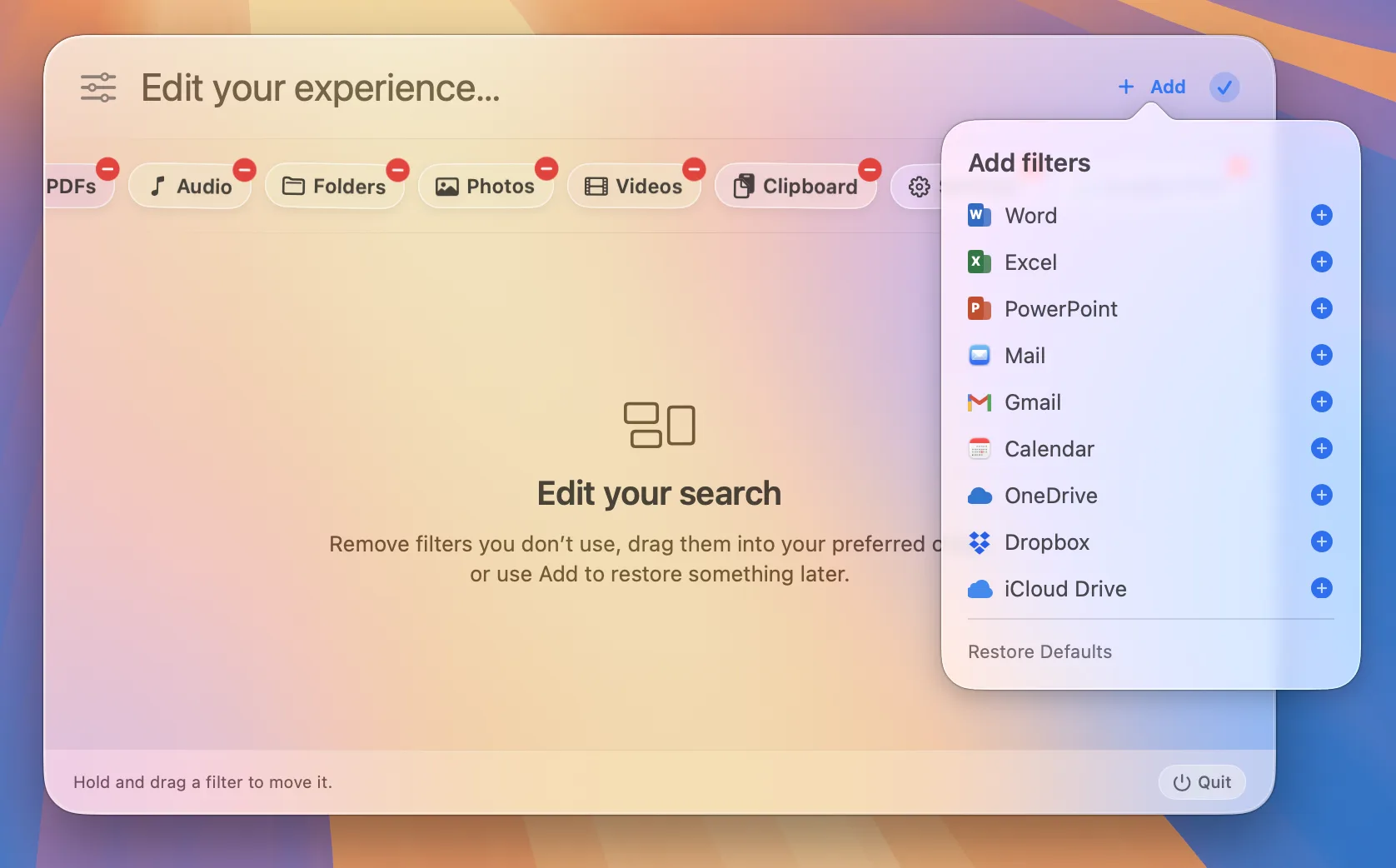Confirm edits with the checkmark button
The height and width of the screenshot is (868, 1396).
(x=1224, y=87)
